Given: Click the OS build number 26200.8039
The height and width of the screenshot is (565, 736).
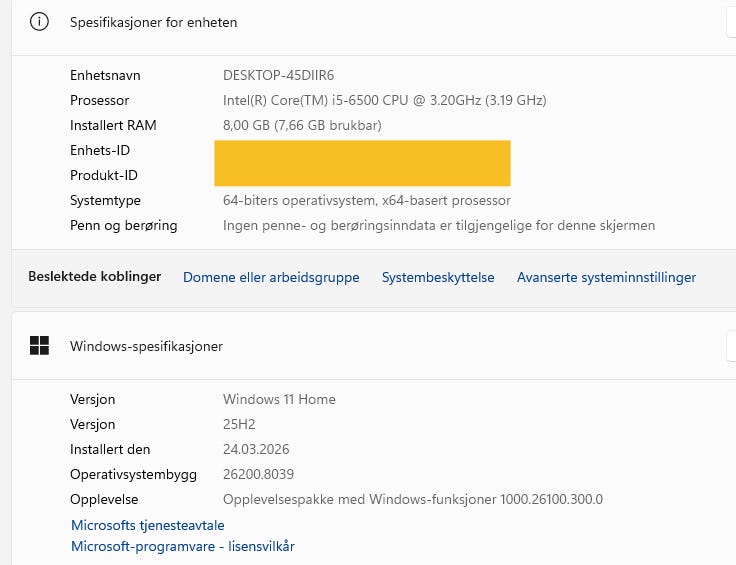Looking at the screenshot, I should [258, 474].
